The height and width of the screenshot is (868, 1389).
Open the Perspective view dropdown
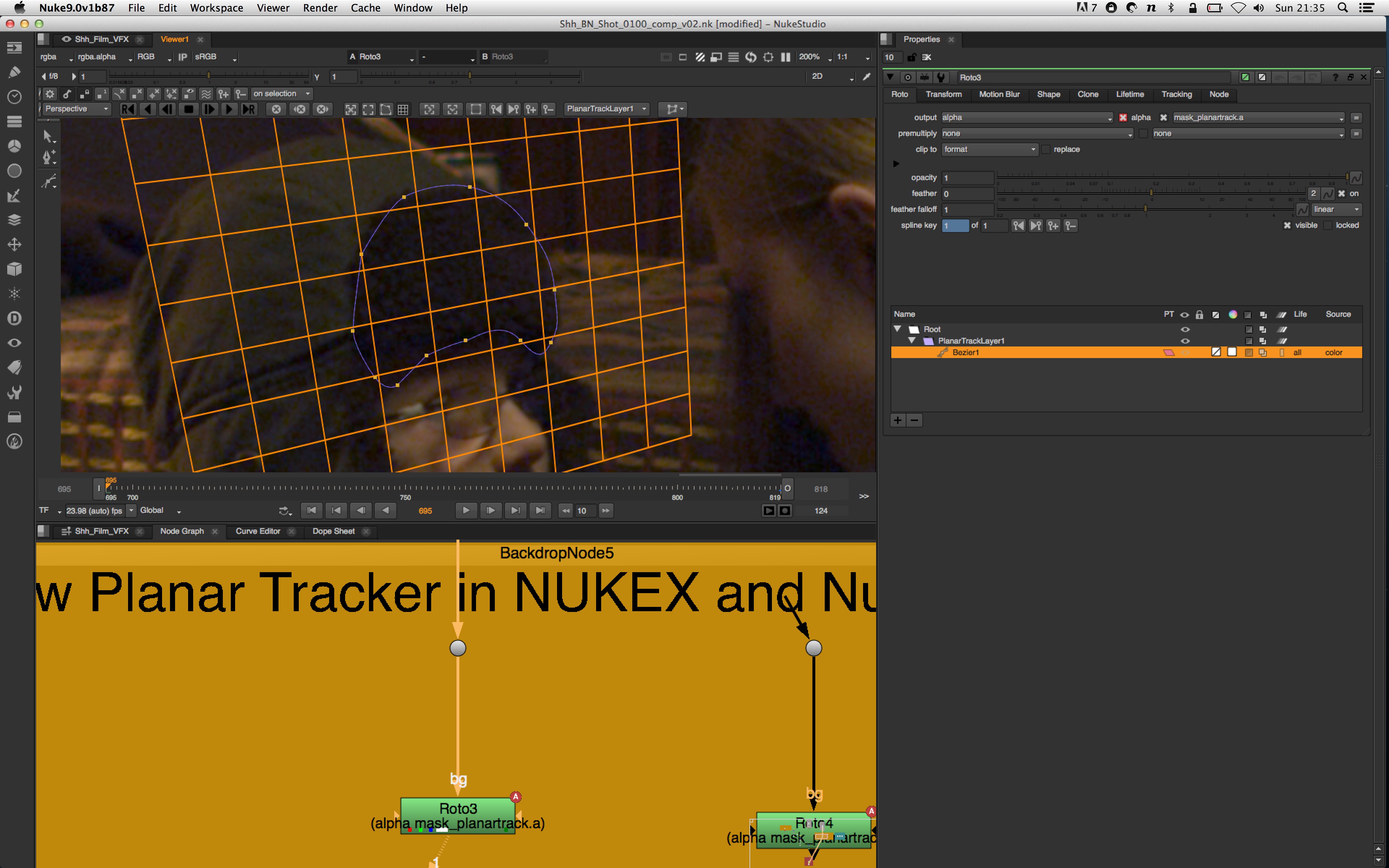(75, 109)
